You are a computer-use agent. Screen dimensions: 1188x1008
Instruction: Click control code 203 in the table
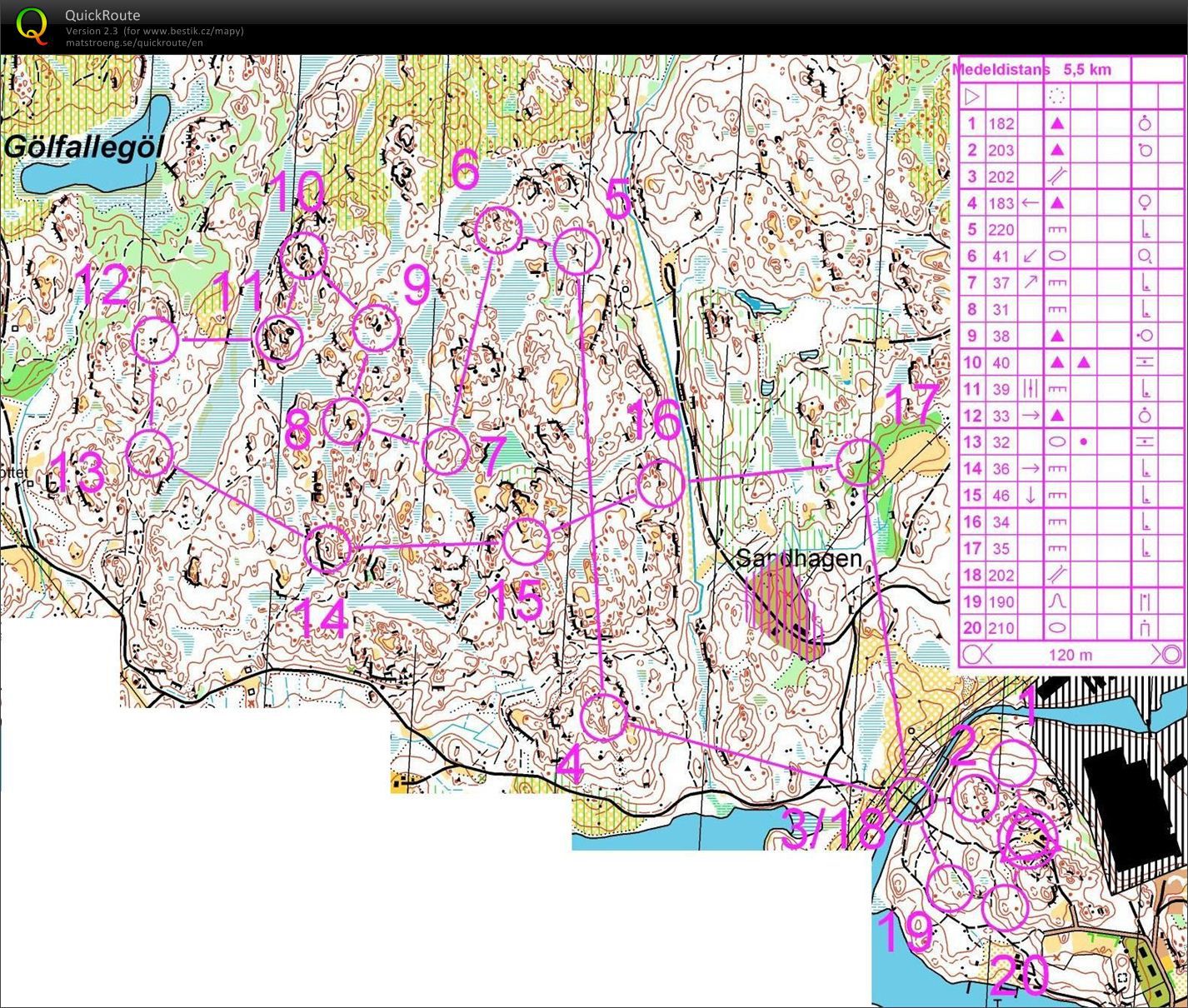tap(1001, 150)
